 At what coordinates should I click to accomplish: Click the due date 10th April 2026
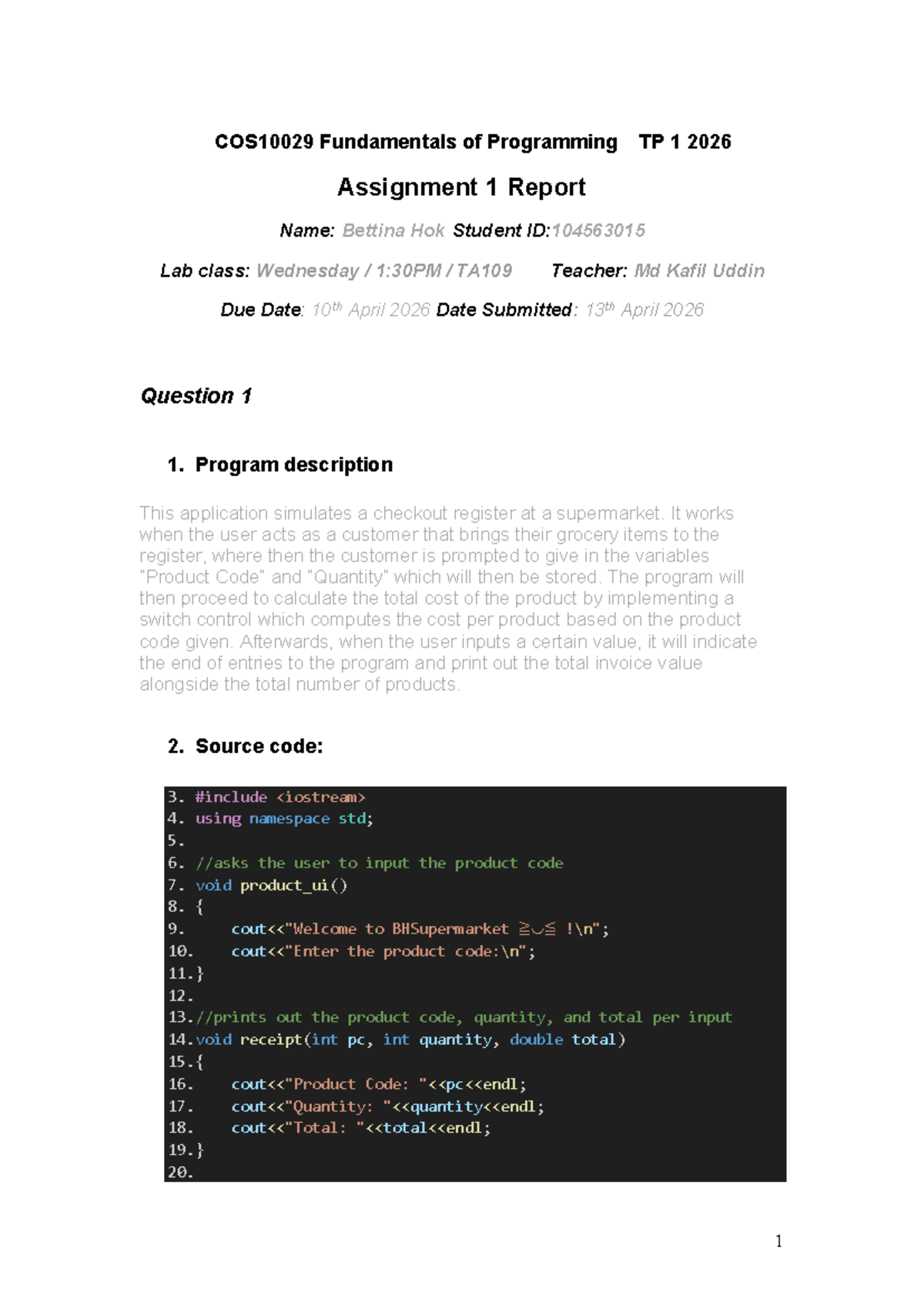(x=370, y=310)
